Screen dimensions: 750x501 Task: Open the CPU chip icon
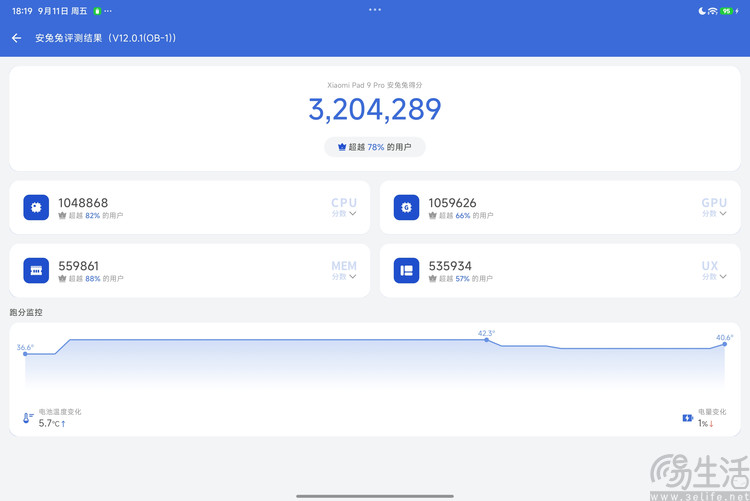click(36, 207)
